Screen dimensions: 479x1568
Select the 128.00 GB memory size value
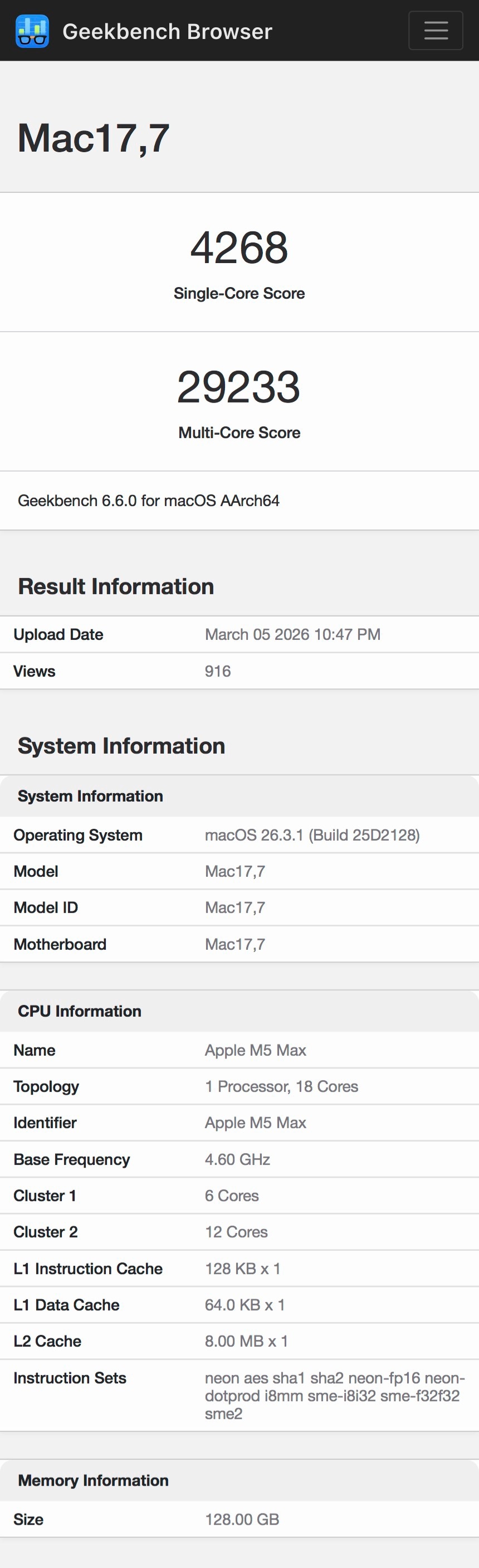[x=242, y=1520]
